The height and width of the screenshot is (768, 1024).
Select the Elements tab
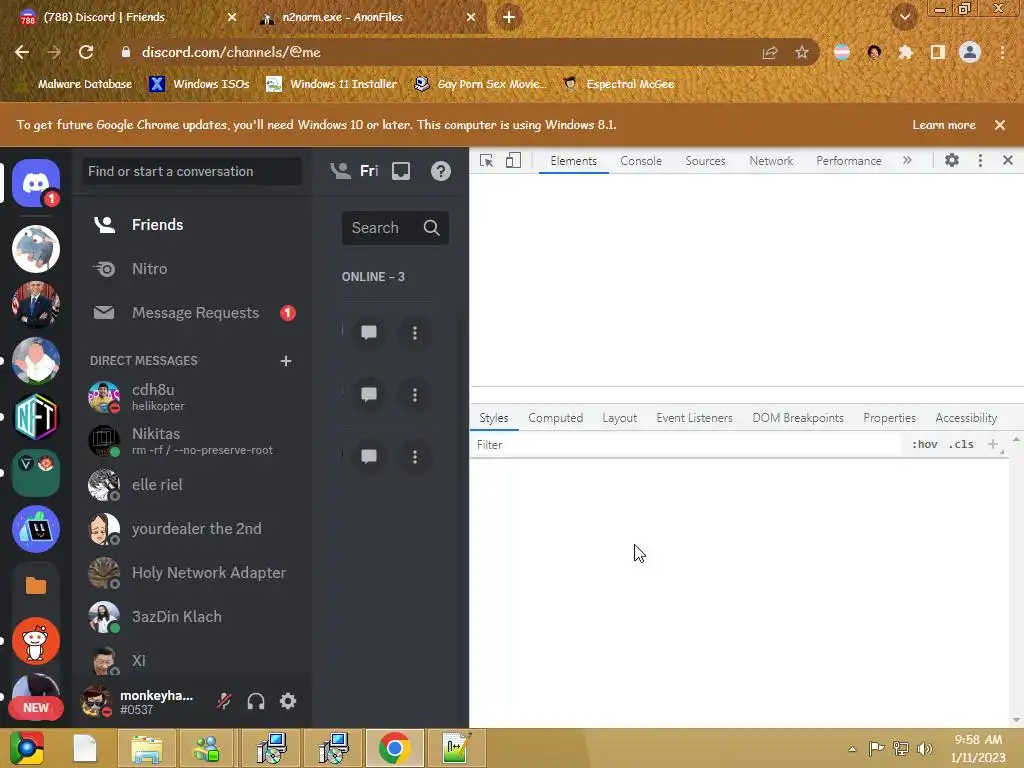click(573, 161)
